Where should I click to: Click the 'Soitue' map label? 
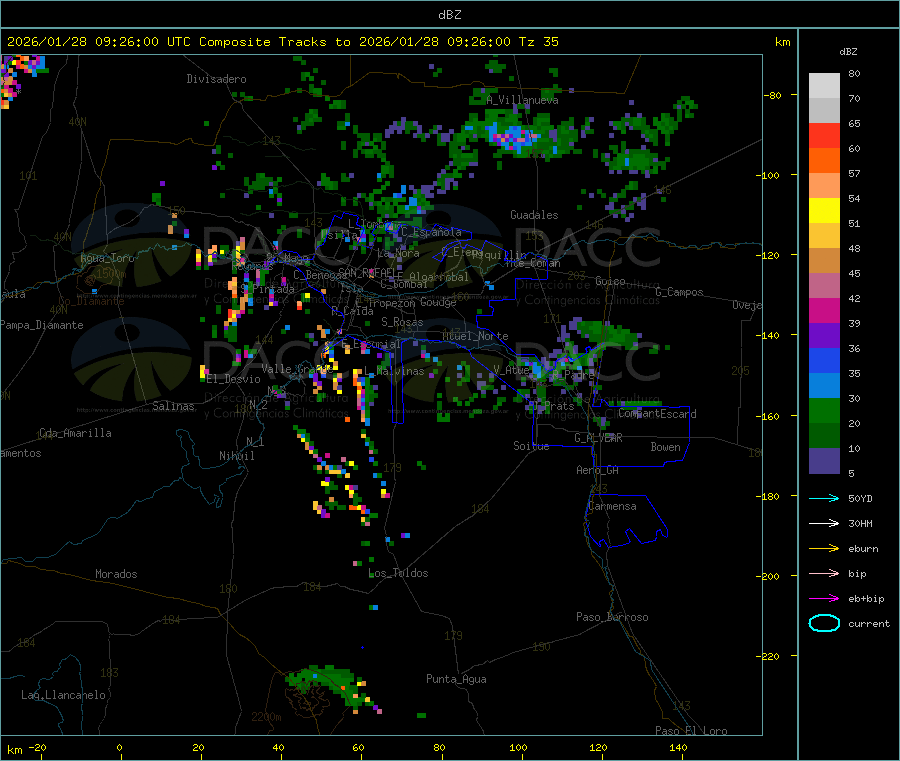[531, 446]
